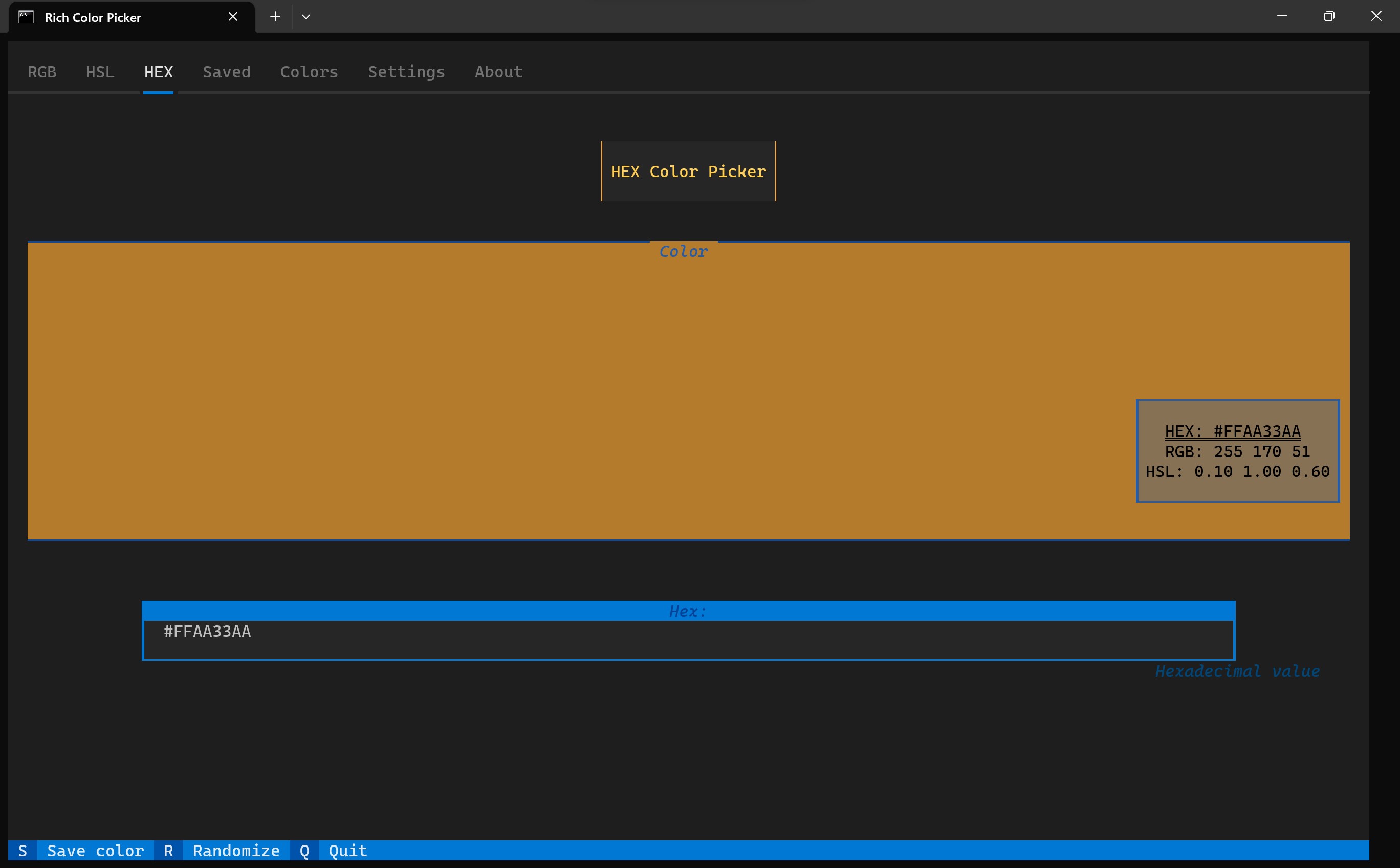Click the HEX: #FFAA33AA value in info box
This screenshot has width=1400, height=868.
1232,431
